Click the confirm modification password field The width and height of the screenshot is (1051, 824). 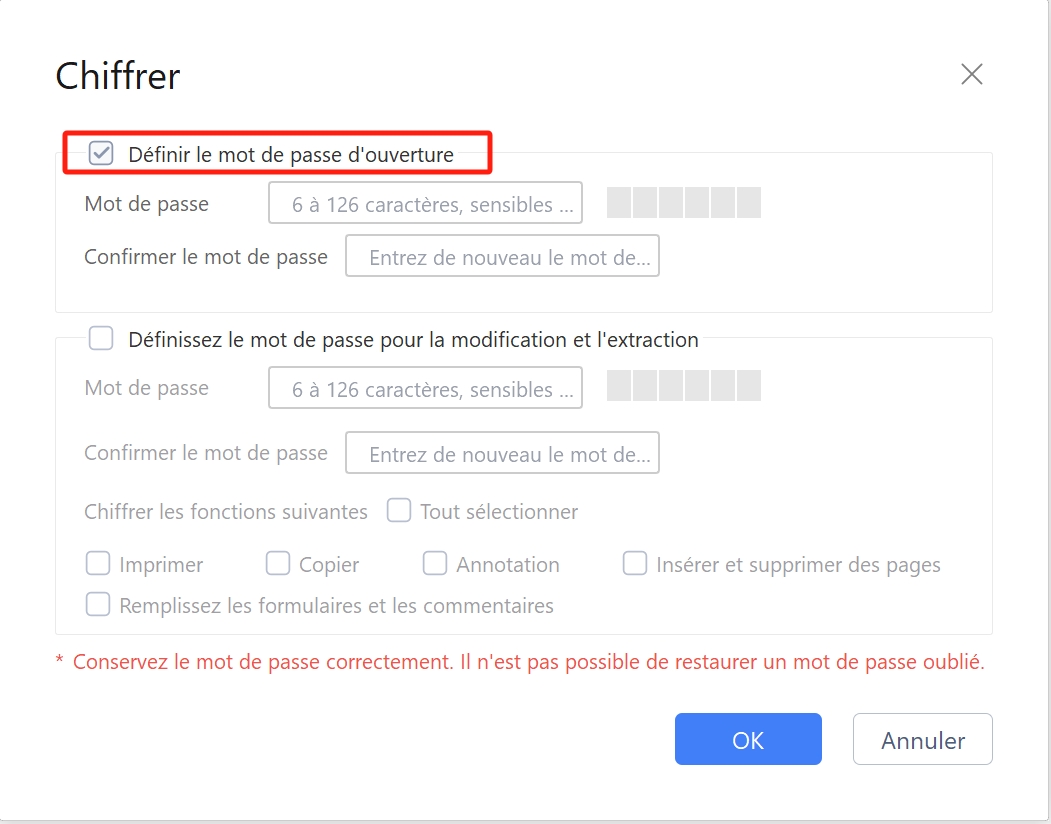click(502, 452)
